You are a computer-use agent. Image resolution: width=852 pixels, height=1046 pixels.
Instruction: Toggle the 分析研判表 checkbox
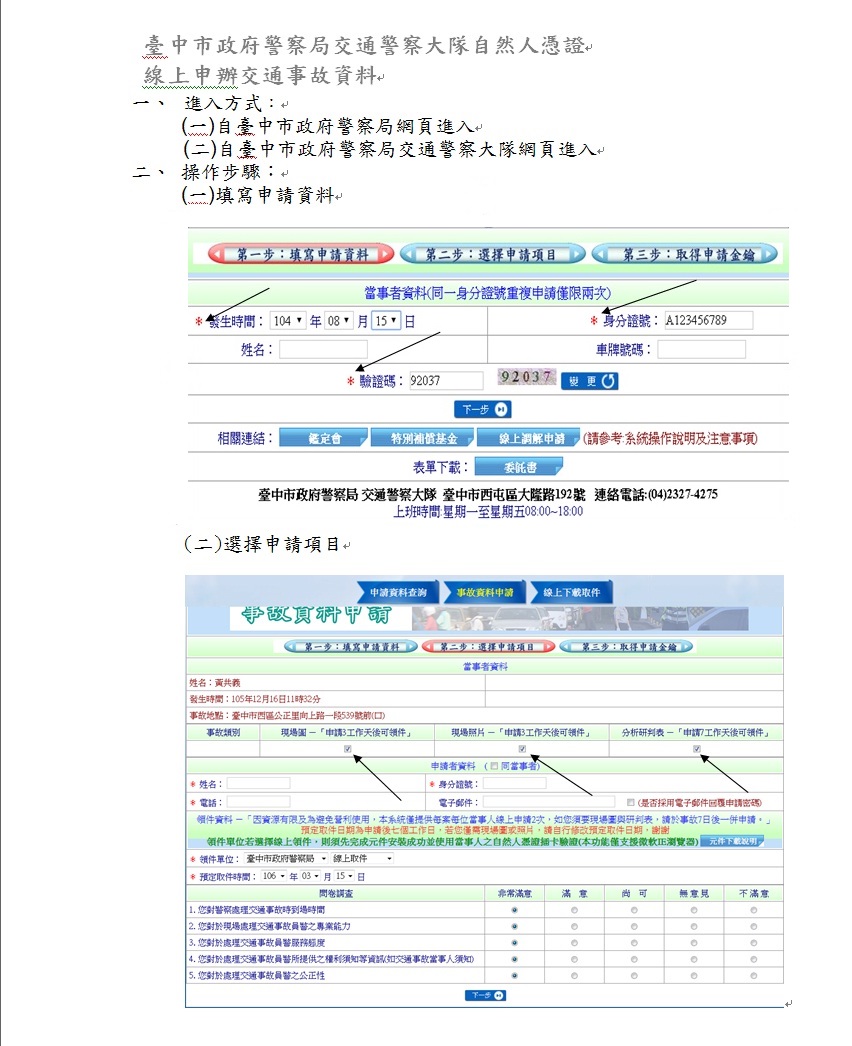pos(697,749)
